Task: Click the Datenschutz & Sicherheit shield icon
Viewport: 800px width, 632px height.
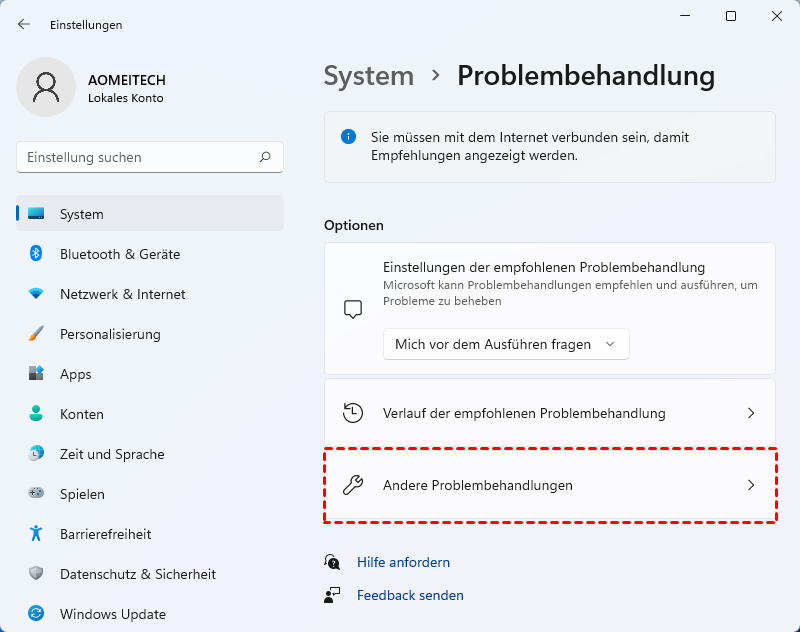Action: (36, 574)
